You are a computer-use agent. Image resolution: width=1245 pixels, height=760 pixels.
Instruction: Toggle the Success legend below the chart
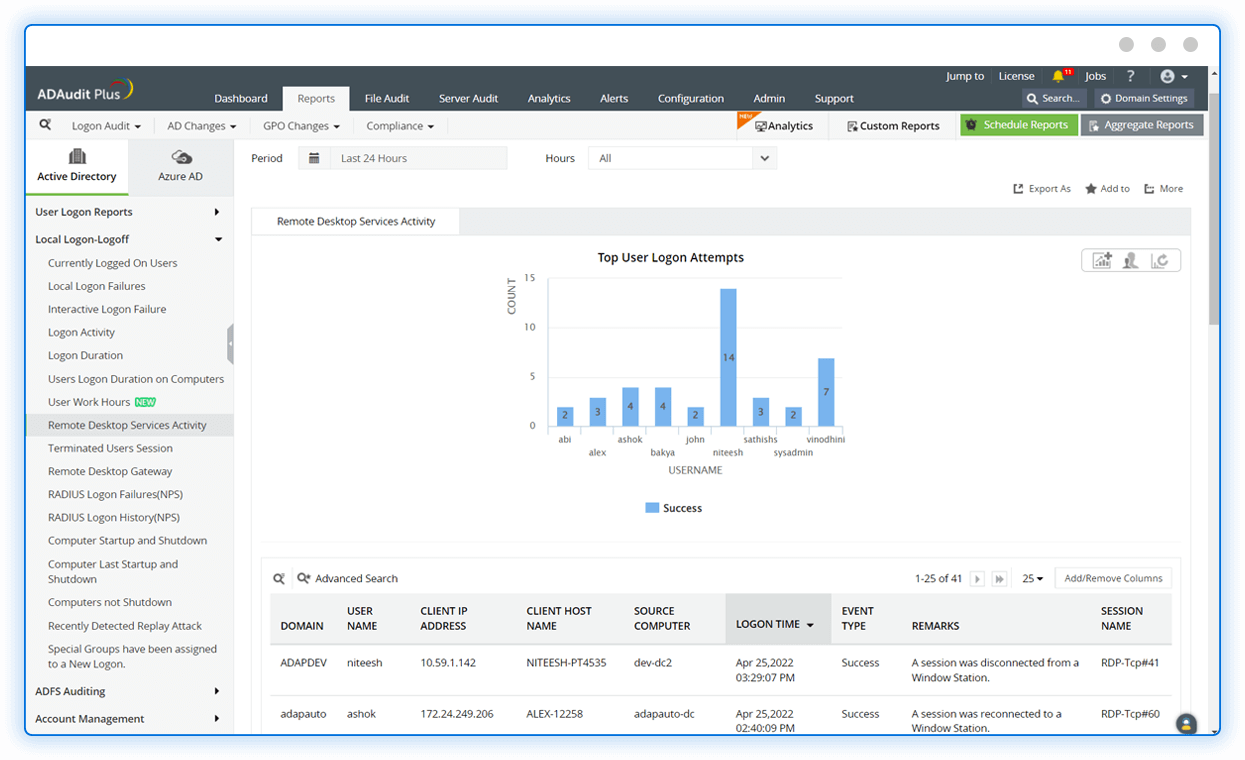pos(673,507)
